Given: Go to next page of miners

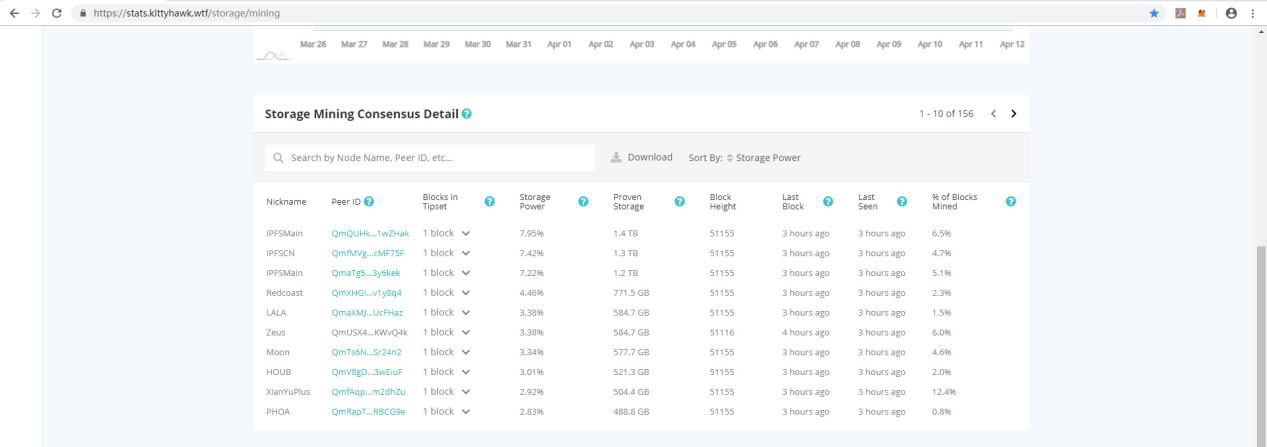Looking at the screenshot, I should click(x=1014, y=114).
